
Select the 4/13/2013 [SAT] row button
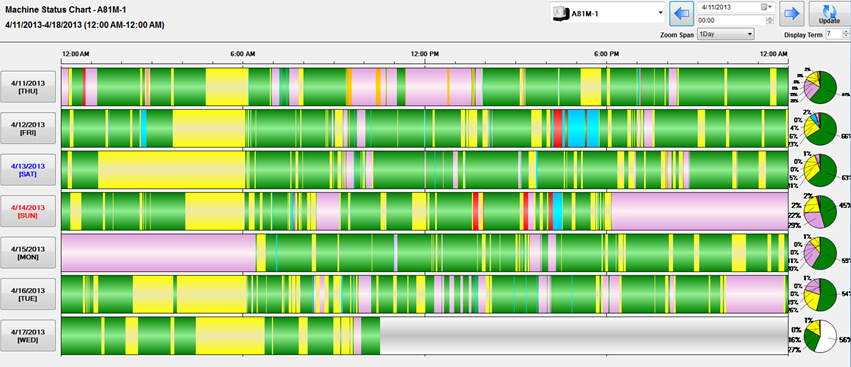[28, 169]
